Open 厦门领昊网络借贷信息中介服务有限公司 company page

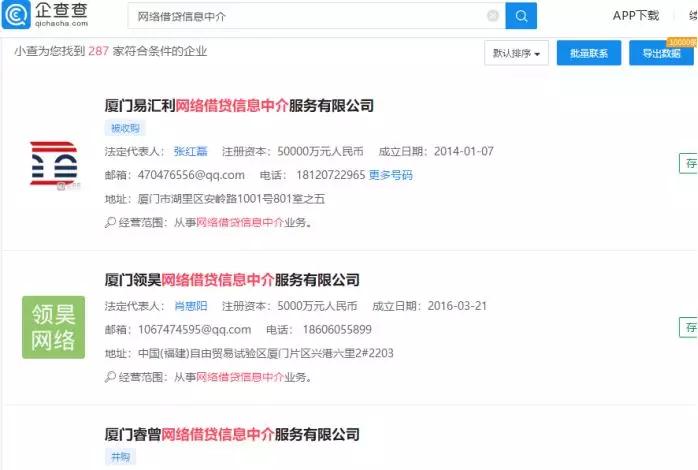[x=232, y=280]
